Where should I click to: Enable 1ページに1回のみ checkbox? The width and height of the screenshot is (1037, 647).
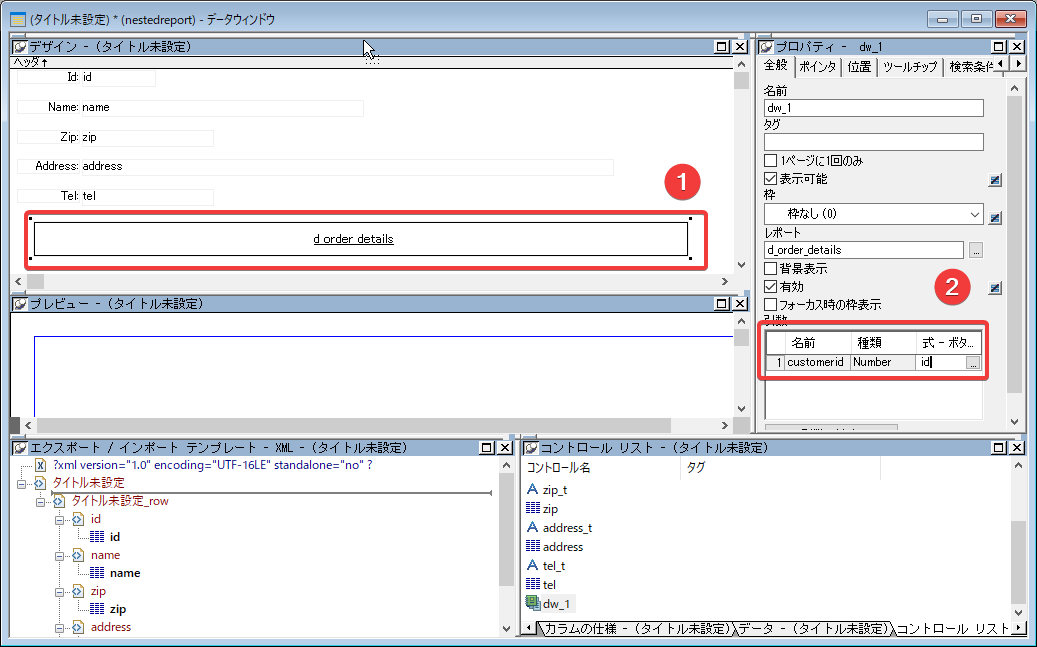tap(770, 161)
